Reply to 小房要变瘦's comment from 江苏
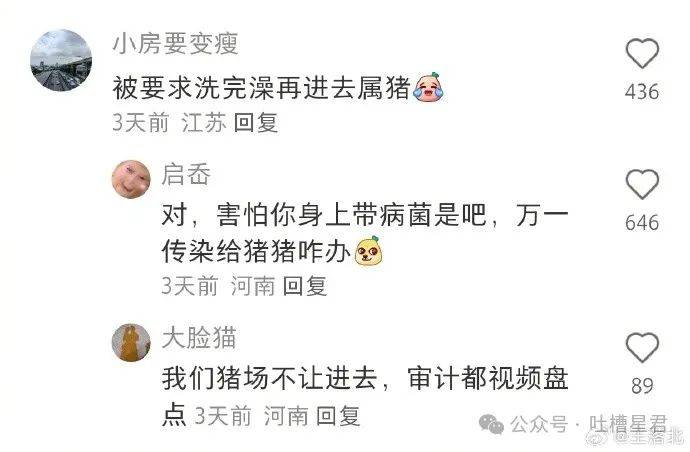The width and height of the screenshot is (690, 452). coord(256,123)
